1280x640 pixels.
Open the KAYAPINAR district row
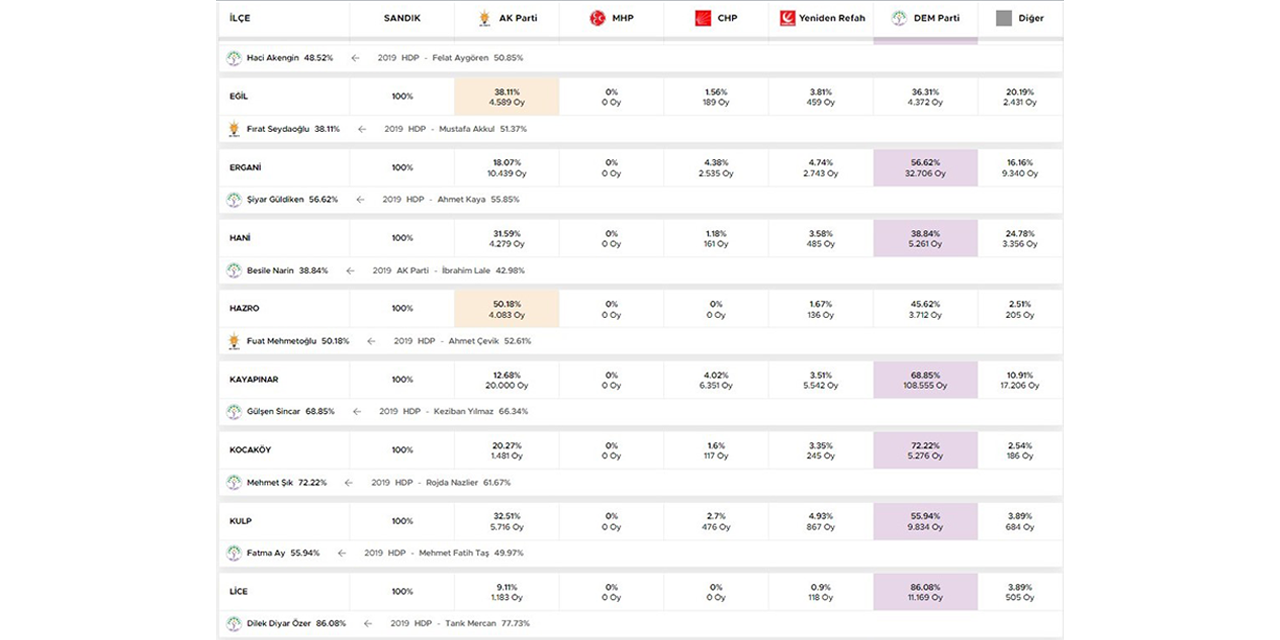(254, 380)
